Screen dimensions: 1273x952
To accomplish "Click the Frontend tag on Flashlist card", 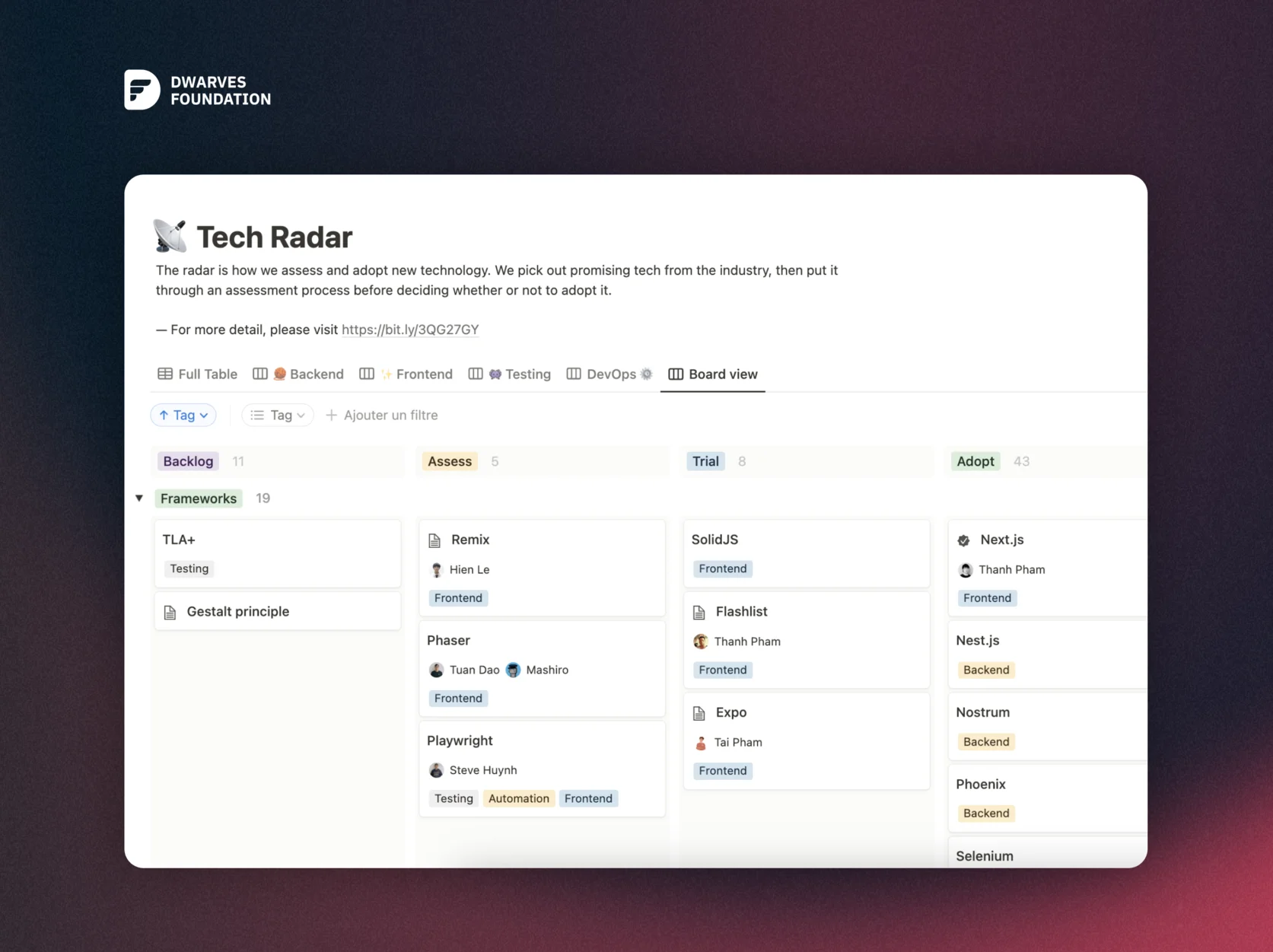I will click(723, 670).
